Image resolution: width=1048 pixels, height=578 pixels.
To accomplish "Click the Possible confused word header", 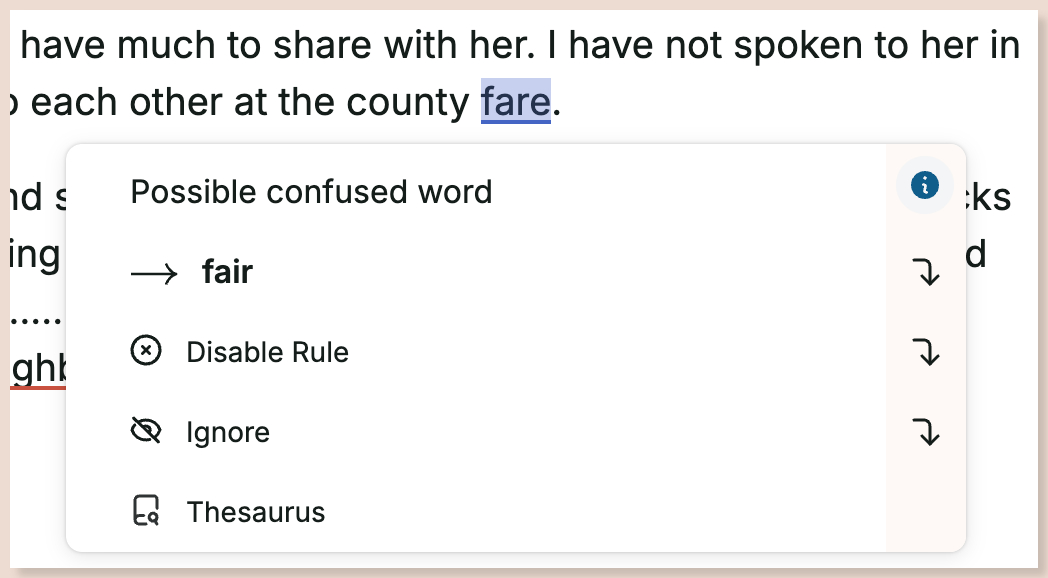I will pyautogui.click(x=310, y=191).
